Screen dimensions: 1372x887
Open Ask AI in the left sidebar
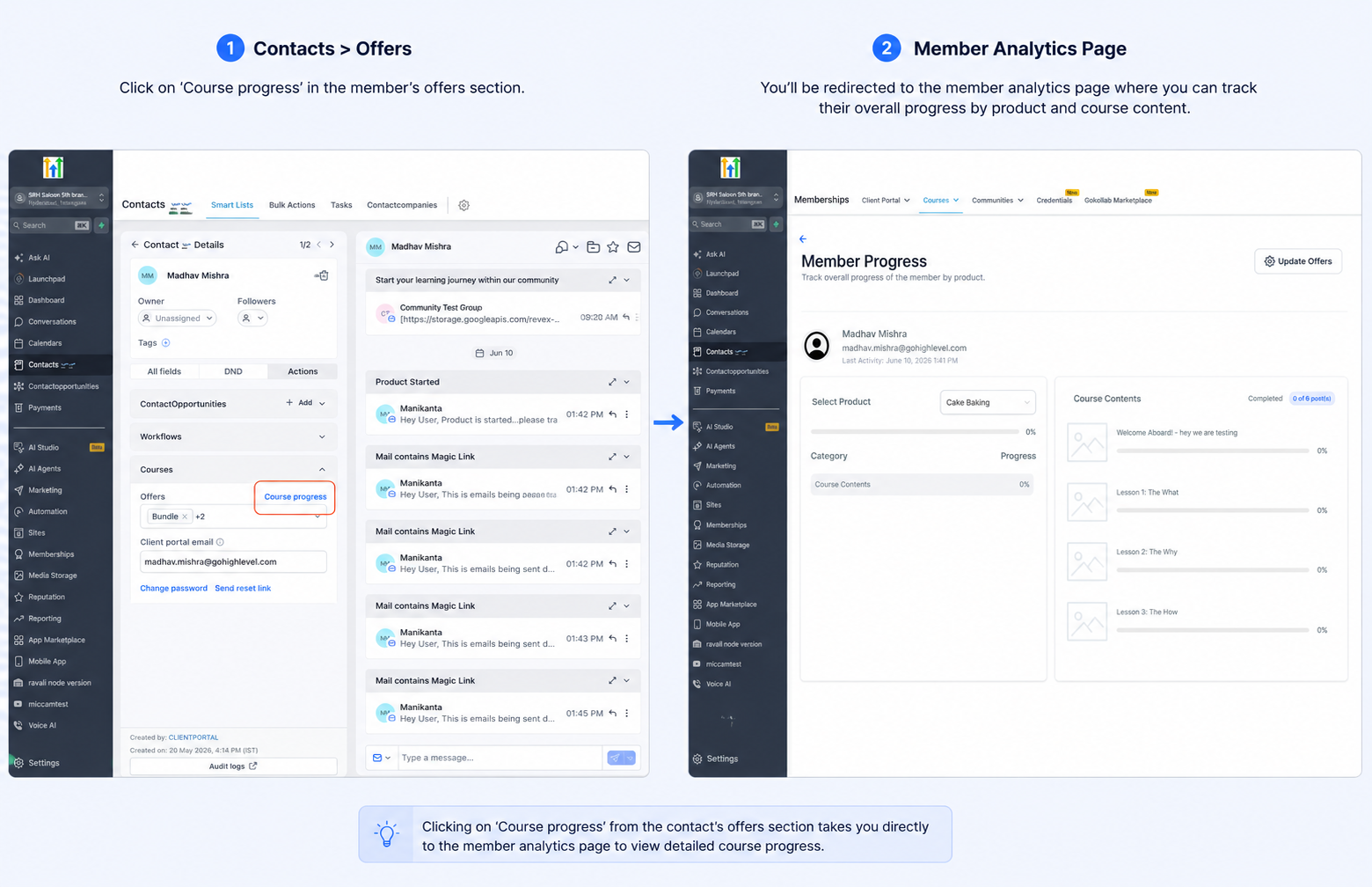coord(39,258)
